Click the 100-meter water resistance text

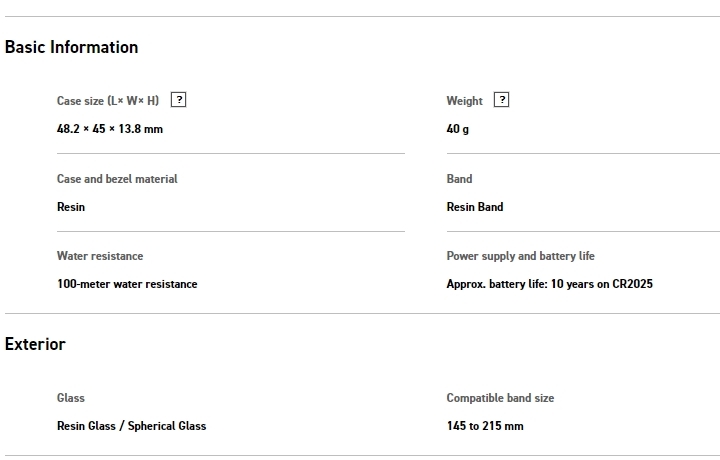click(x=127, y=284)
